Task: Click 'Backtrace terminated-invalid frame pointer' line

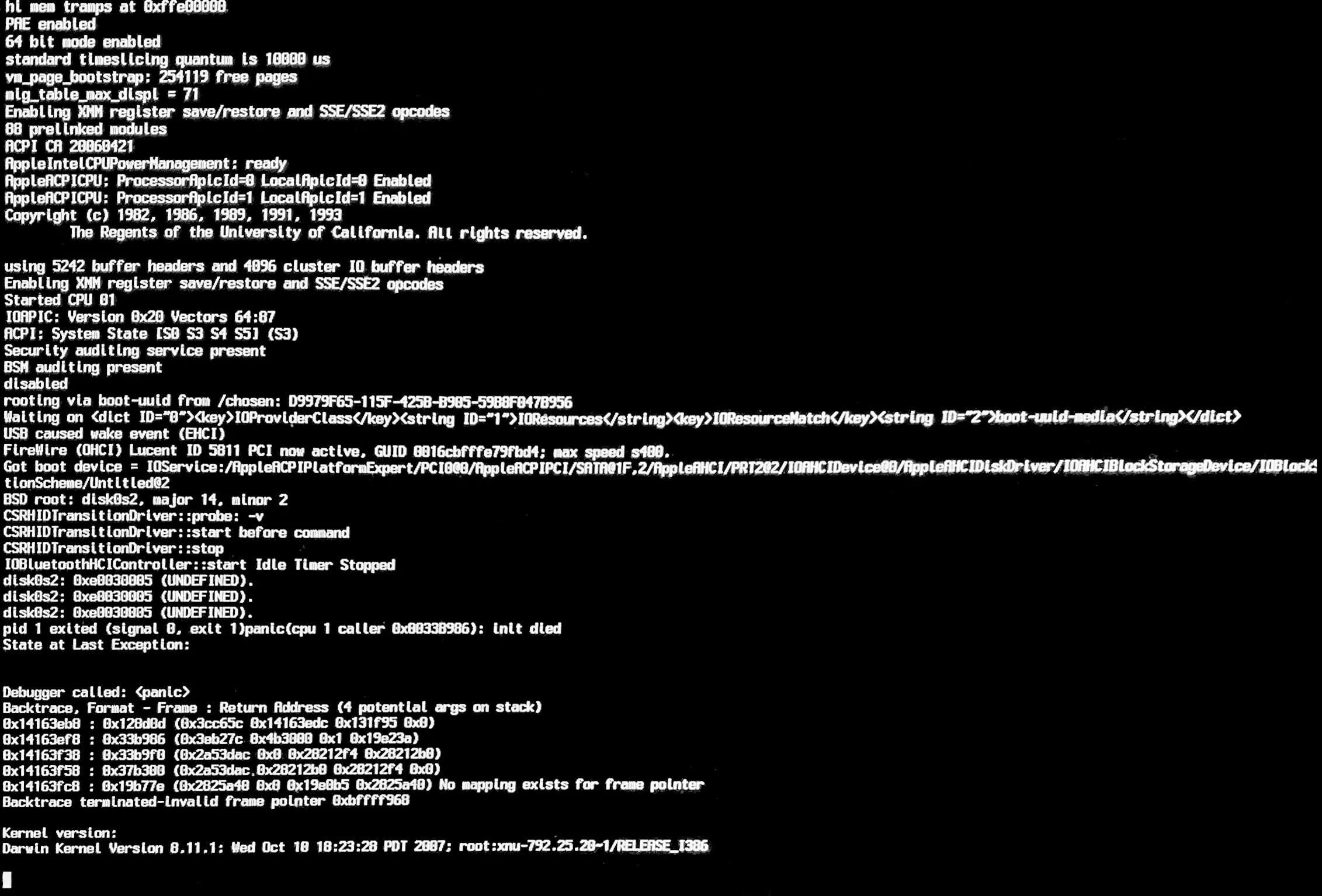Action: pyautogui.click(x=206, y=801)
